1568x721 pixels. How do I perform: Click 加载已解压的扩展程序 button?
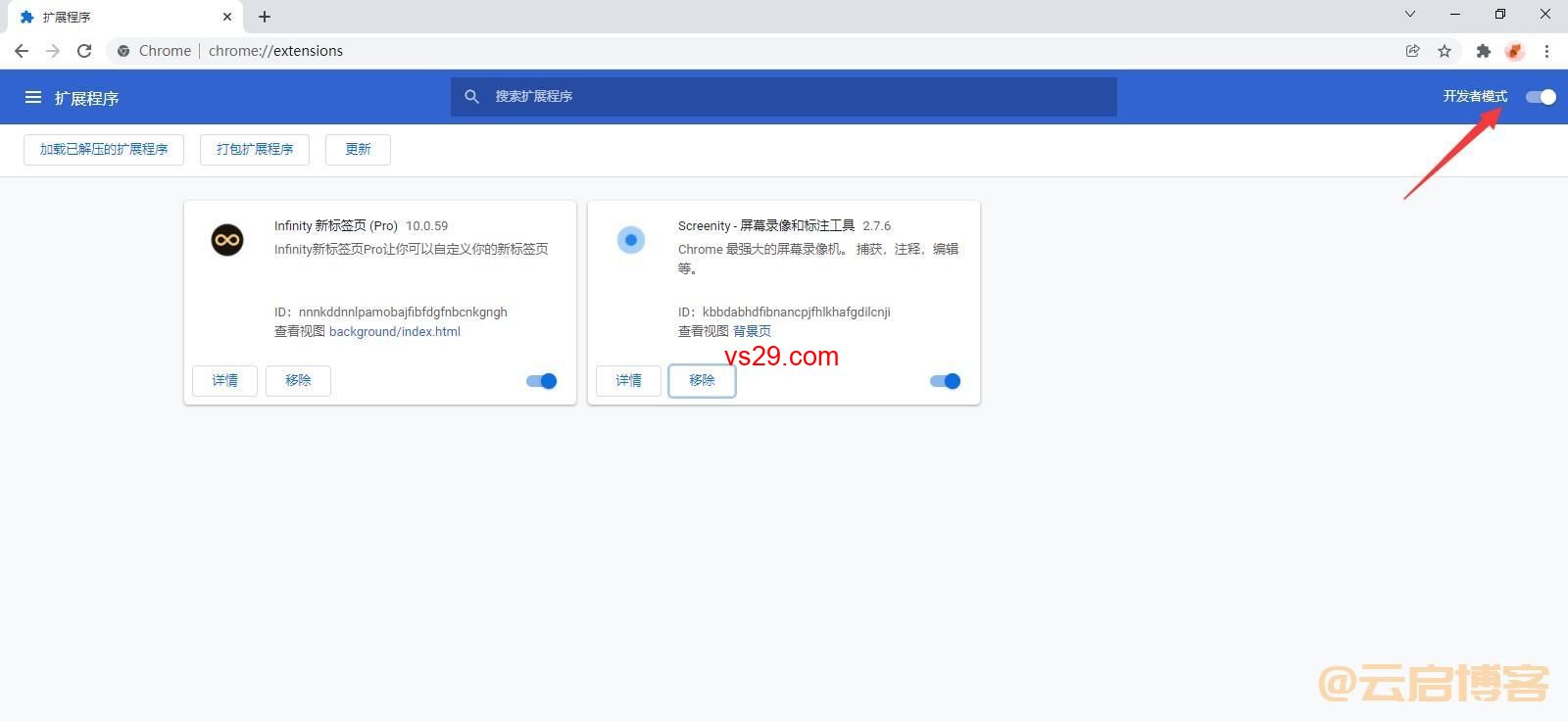point(104,149)
